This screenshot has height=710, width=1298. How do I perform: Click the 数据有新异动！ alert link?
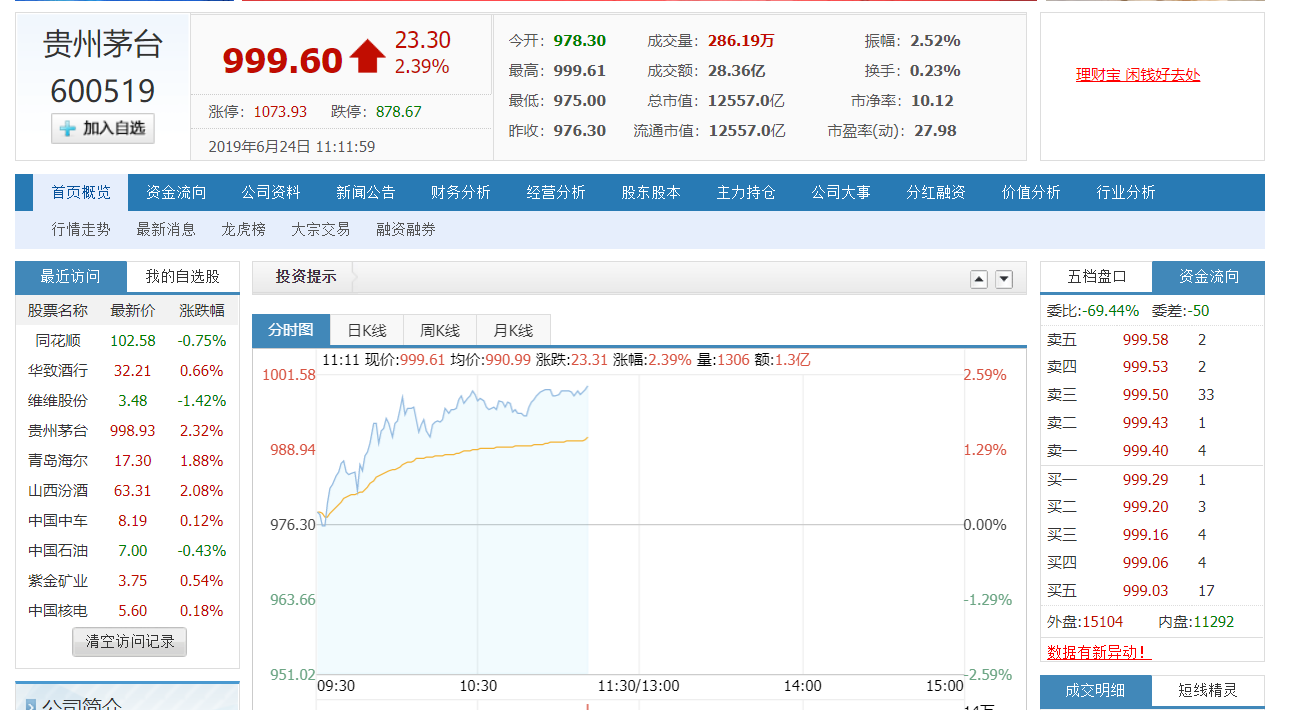(1099, 652)
